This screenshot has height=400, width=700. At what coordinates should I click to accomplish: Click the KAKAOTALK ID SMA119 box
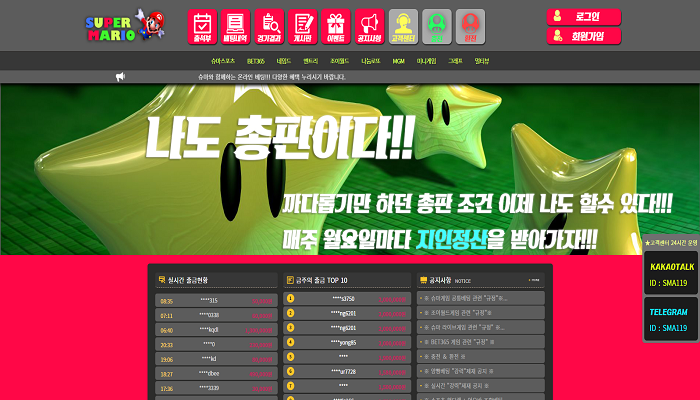(x=671, y=272)
